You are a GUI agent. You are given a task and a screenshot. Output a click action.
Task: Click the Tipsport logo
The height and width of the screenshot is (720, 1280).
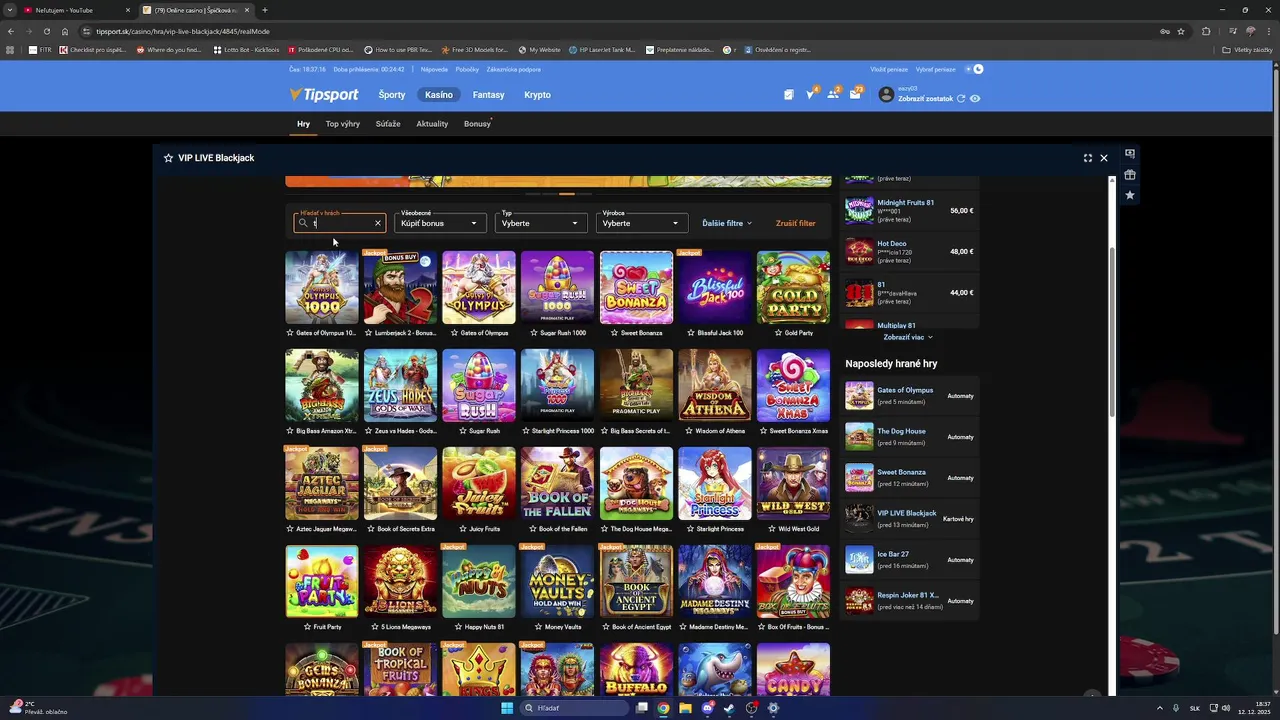[323, 95]
